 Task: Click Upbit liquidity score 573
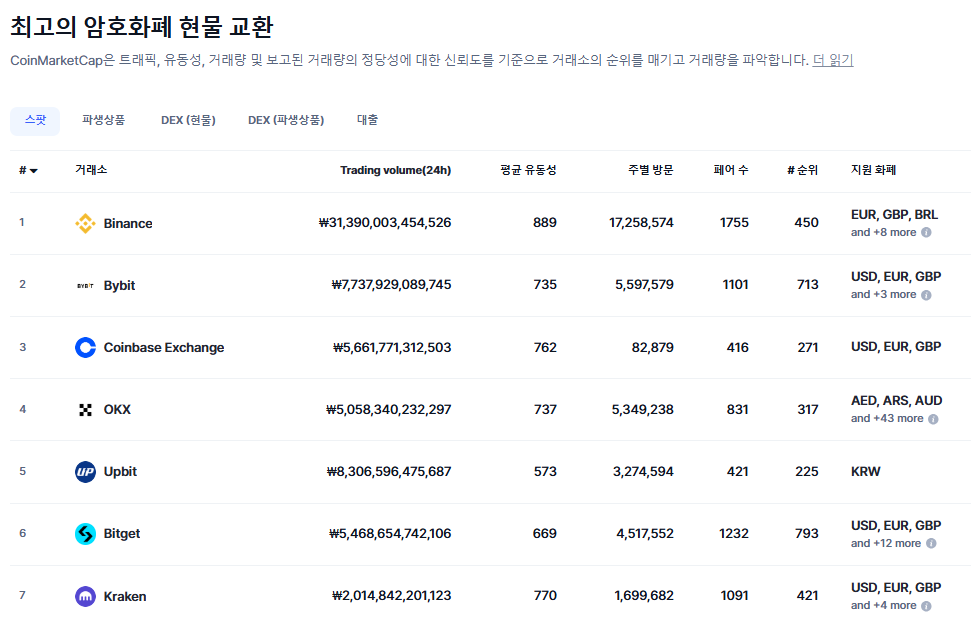click(x=545, y=472)
